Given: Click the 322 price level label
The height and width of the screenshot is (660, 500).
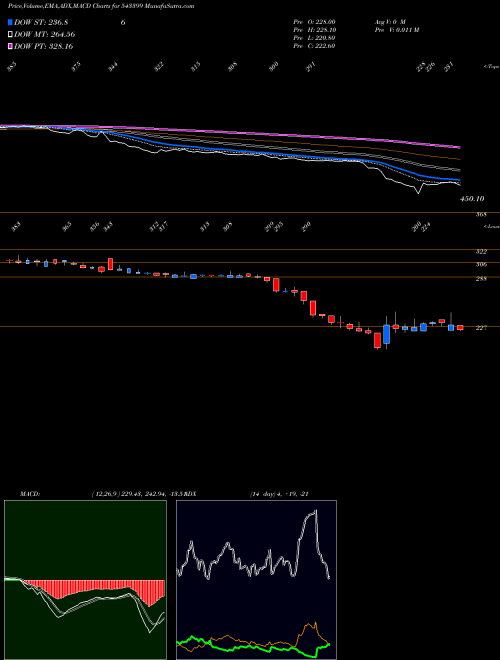Looking at the screenshot, I should (481, 252).
